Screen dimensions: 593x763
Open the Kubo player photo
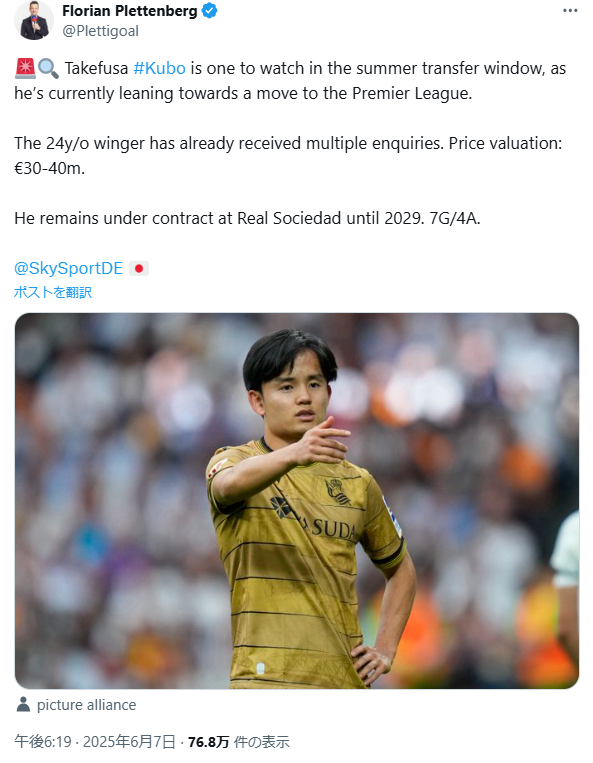pyautogui.click(x=297, y=501)
